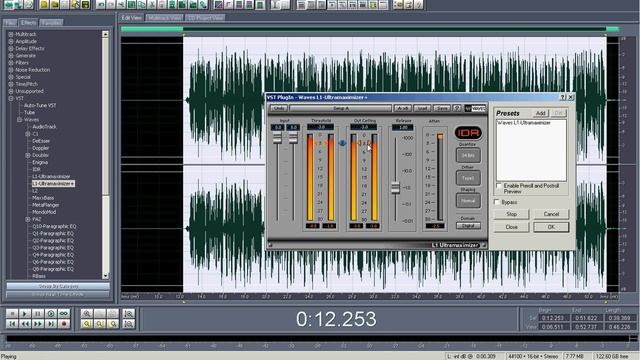Screen dimensions: 640x360
Task: Collapse the Waves tree node
Action: coord(19,120)
